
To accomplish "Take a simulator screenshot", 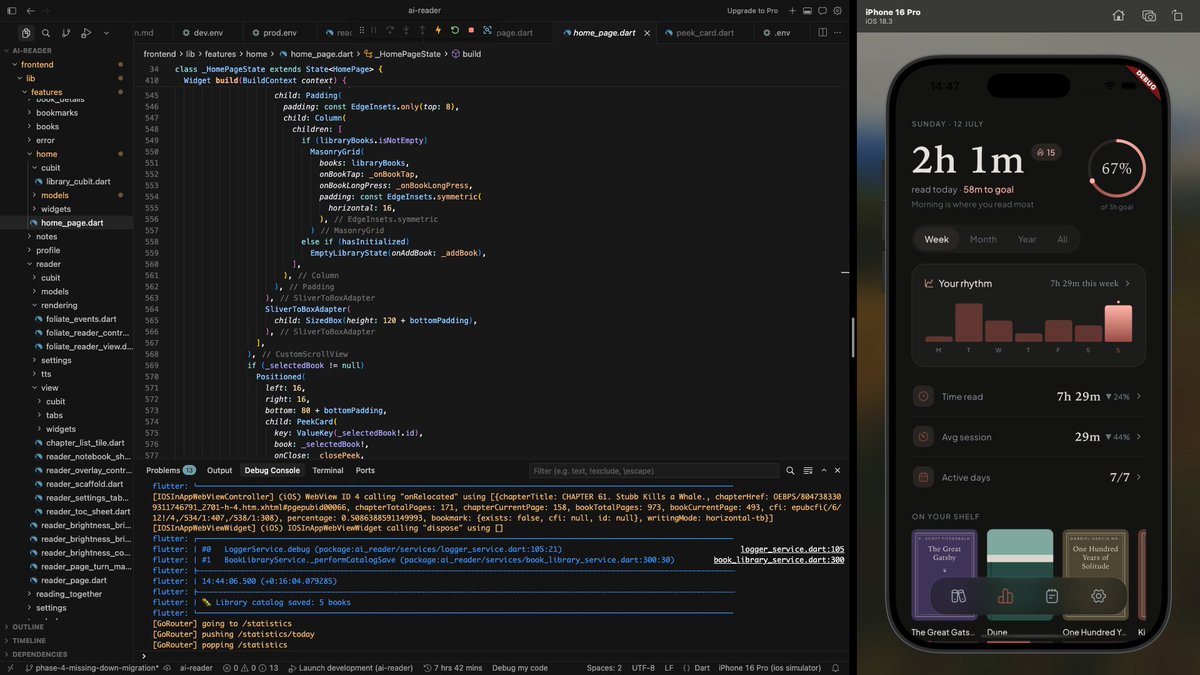I will coord(1149,16).
